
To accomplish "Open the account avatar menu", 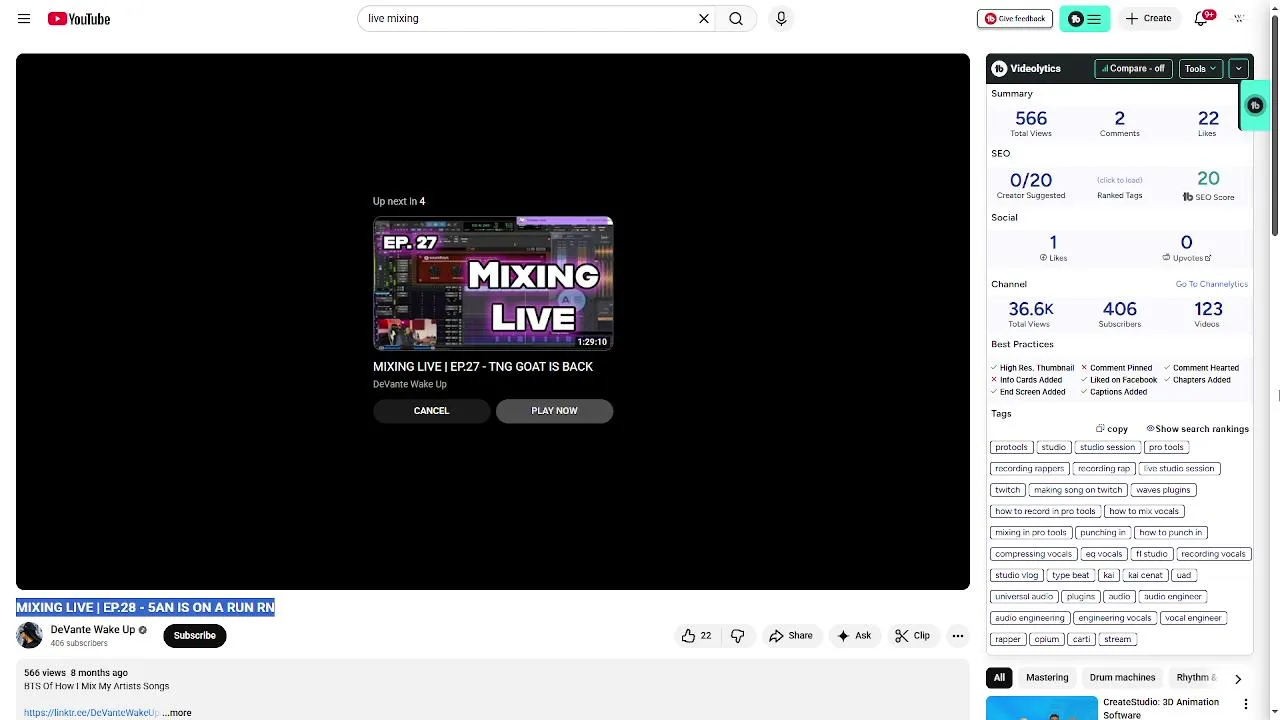I will pos(1239,18).
